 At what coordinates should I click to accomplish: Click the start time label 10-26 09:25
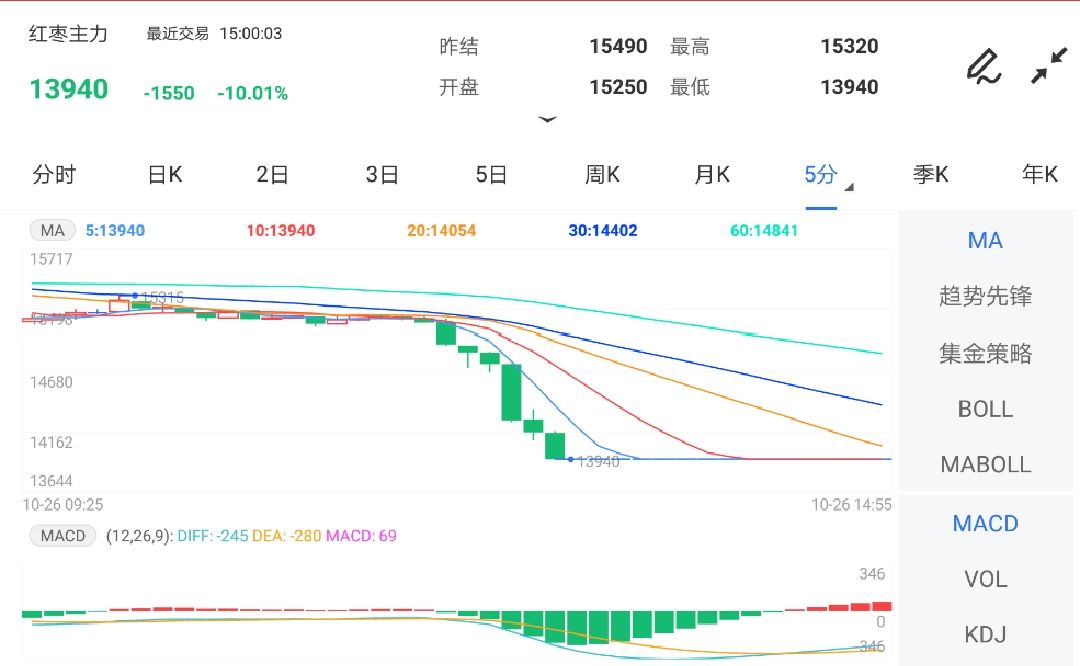[x=63, y=505]
